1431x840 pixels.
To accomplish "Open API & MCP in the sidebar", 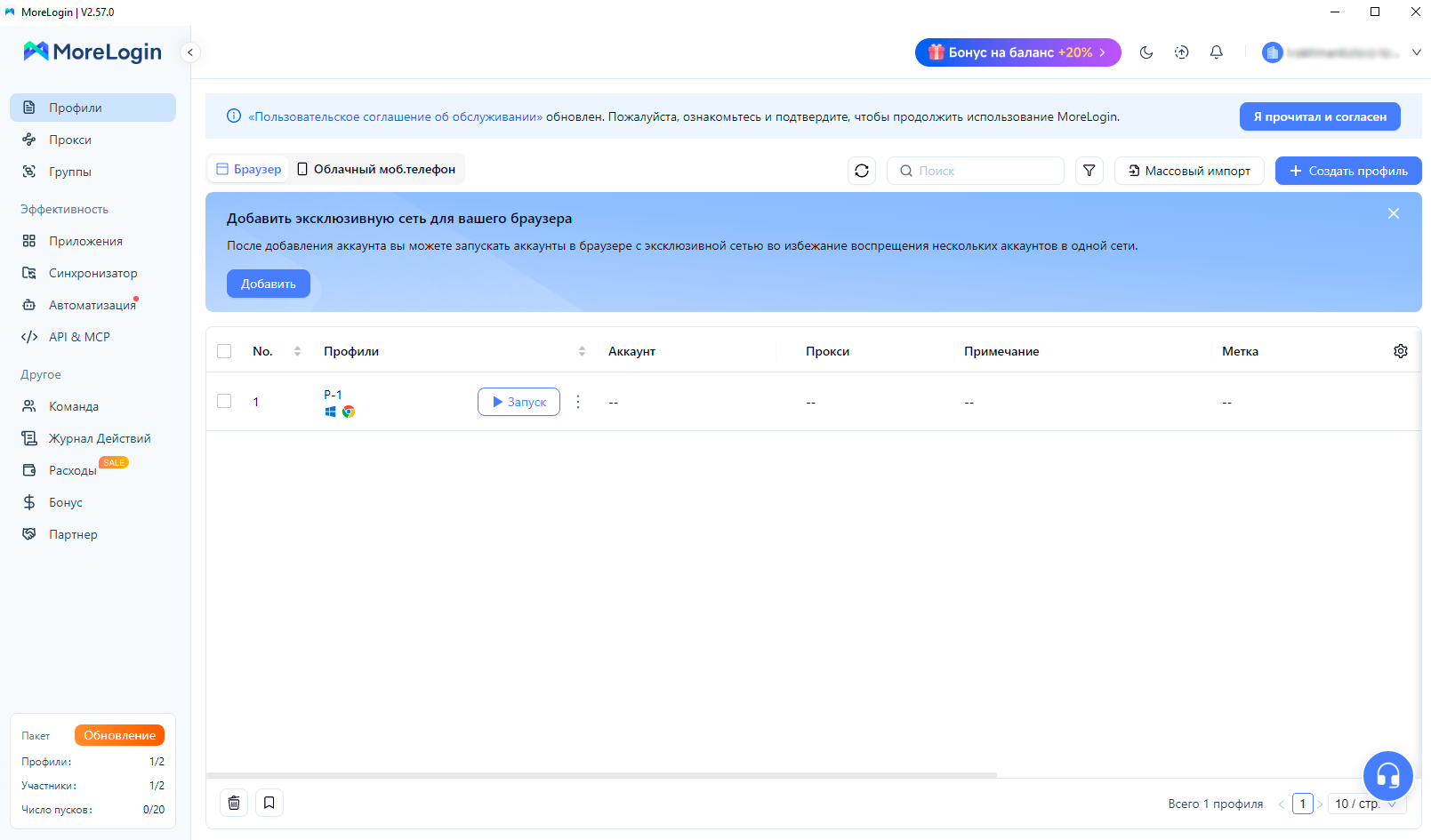I will (x=92, y=337).
